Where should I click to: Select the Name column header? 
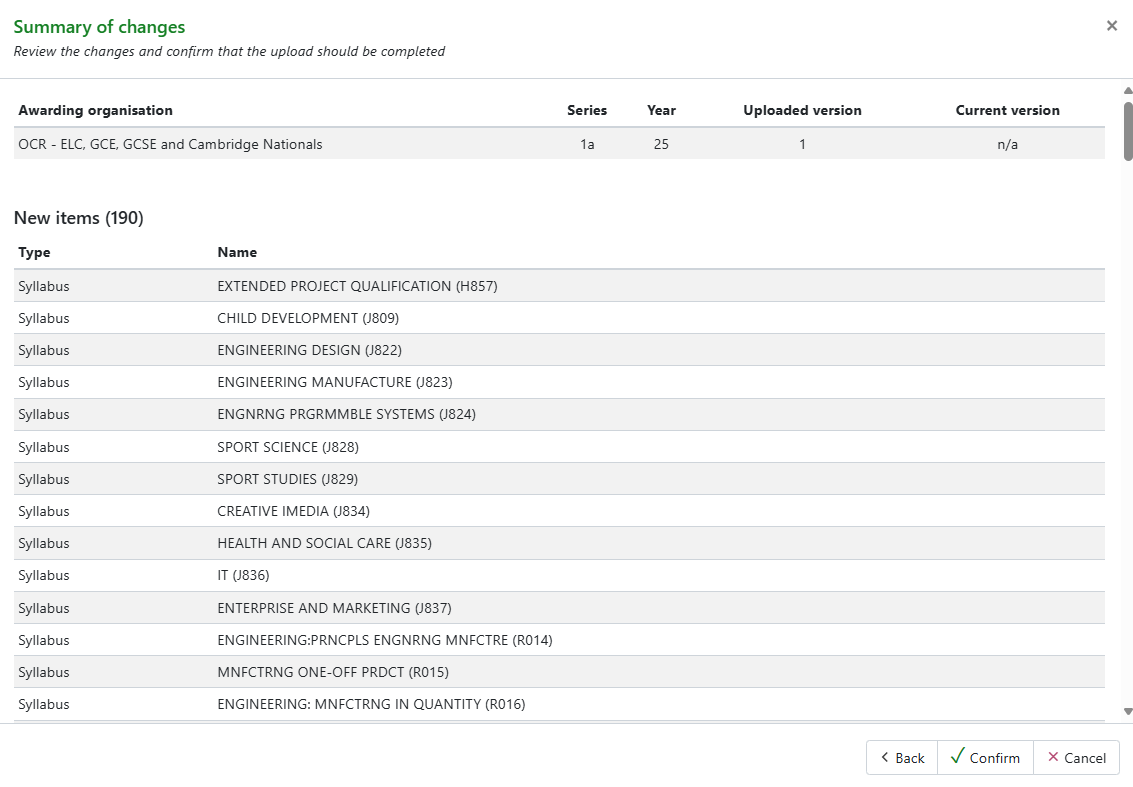tap(237, 252)
